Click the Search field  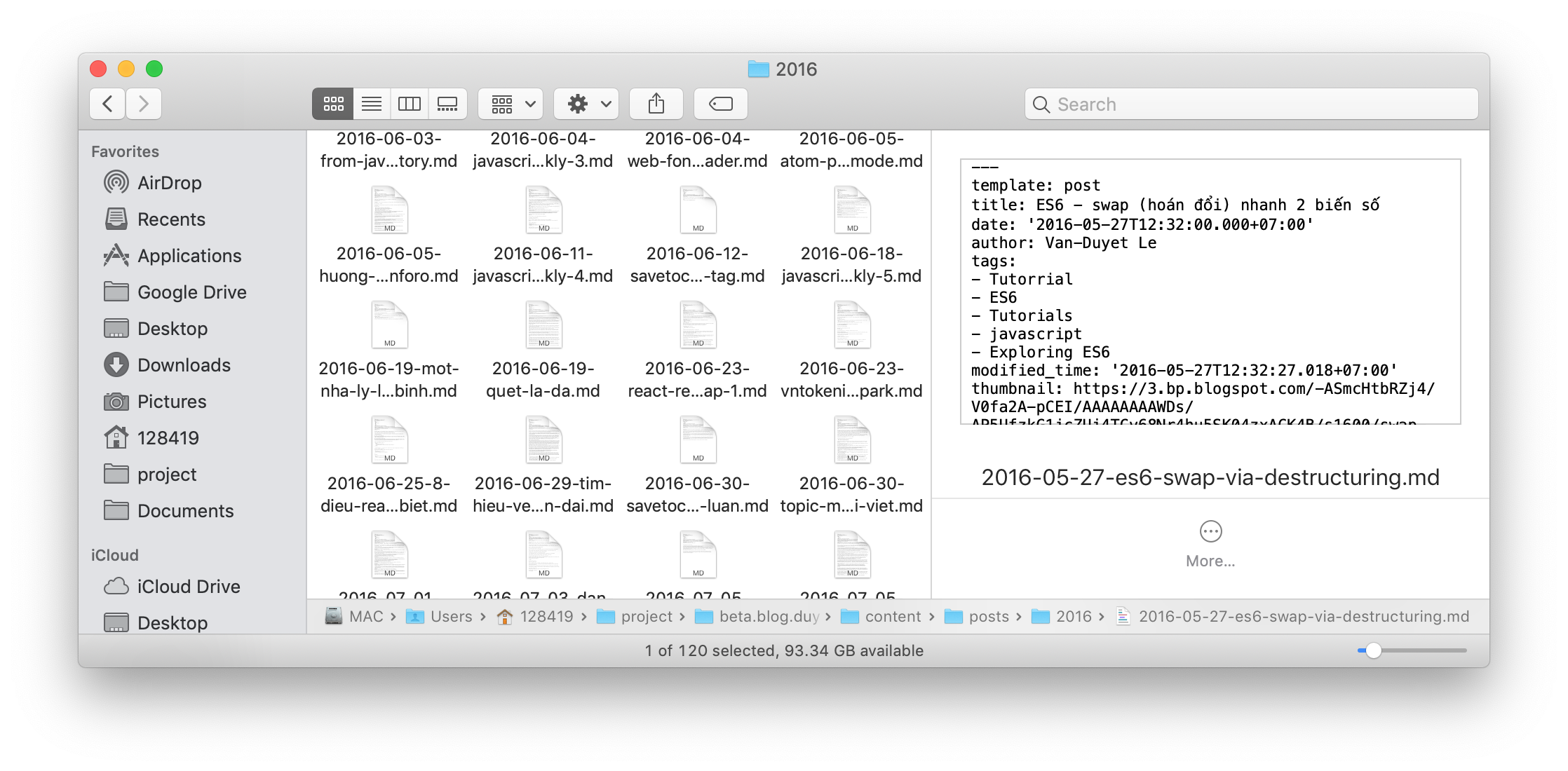tap(1251, 104)
